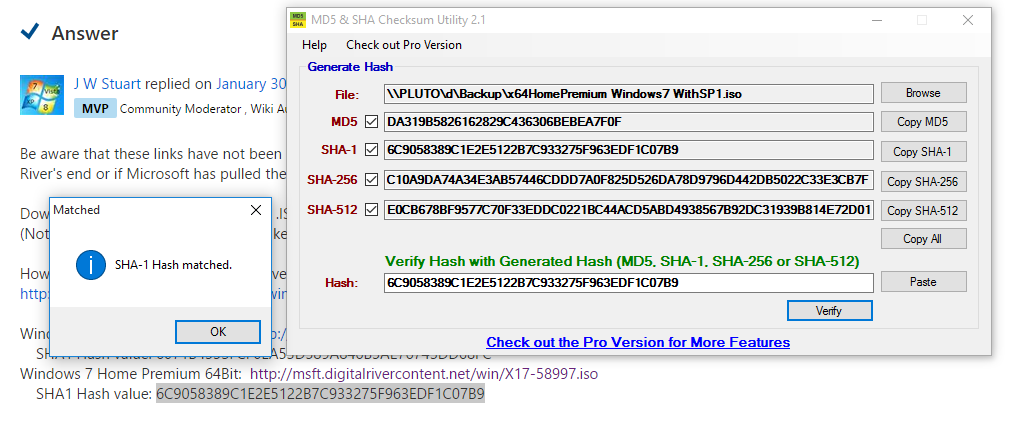Viewport: 1019px width, 439px height.
Task: Click OK in the Matched dialog
Action: coord(218,332)
